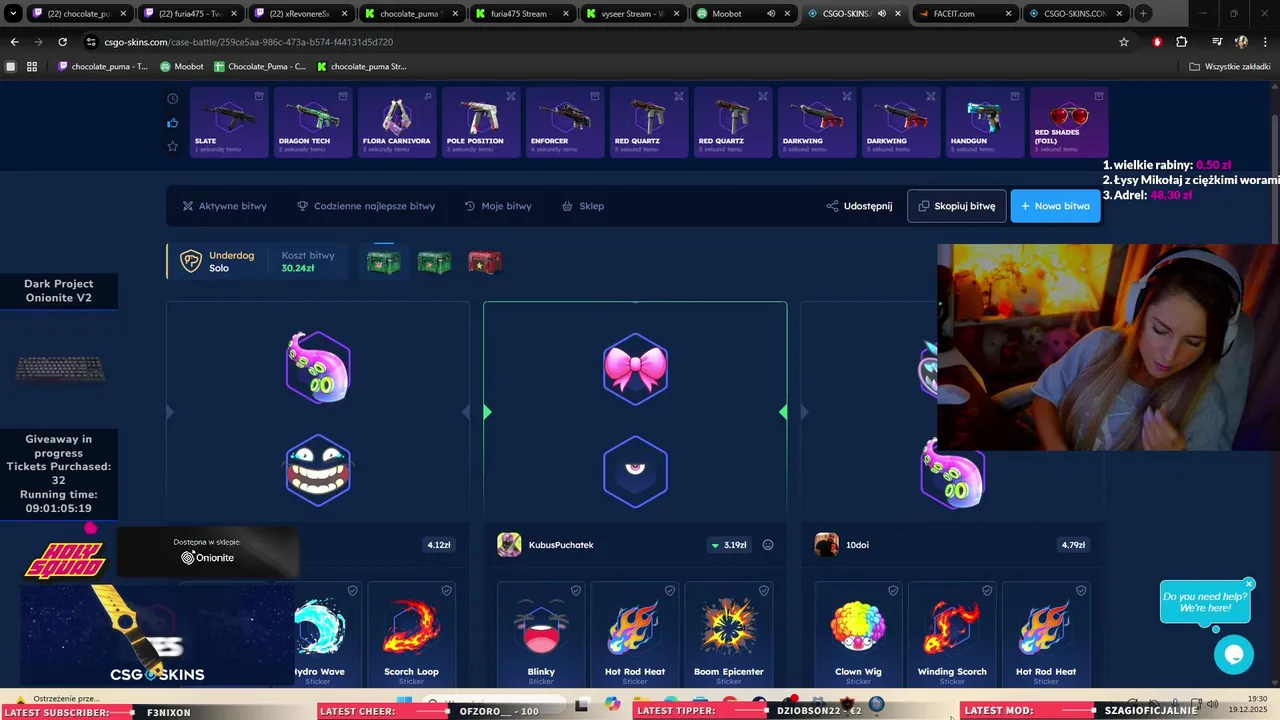
Task: Click crossed-swords icon on Pole Position card
Action: point(511,96)
